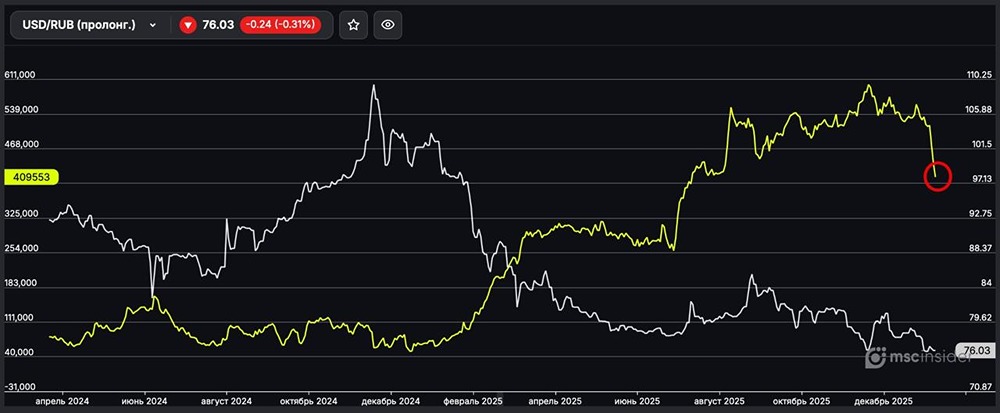Select август 2024 on the time axis

coord(226,402)
